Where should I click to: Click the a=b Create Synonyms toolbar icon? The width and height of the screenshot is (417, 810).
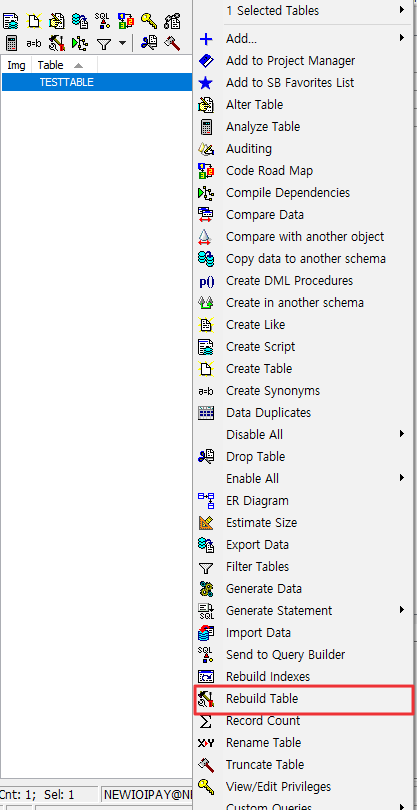pos(34,43)
